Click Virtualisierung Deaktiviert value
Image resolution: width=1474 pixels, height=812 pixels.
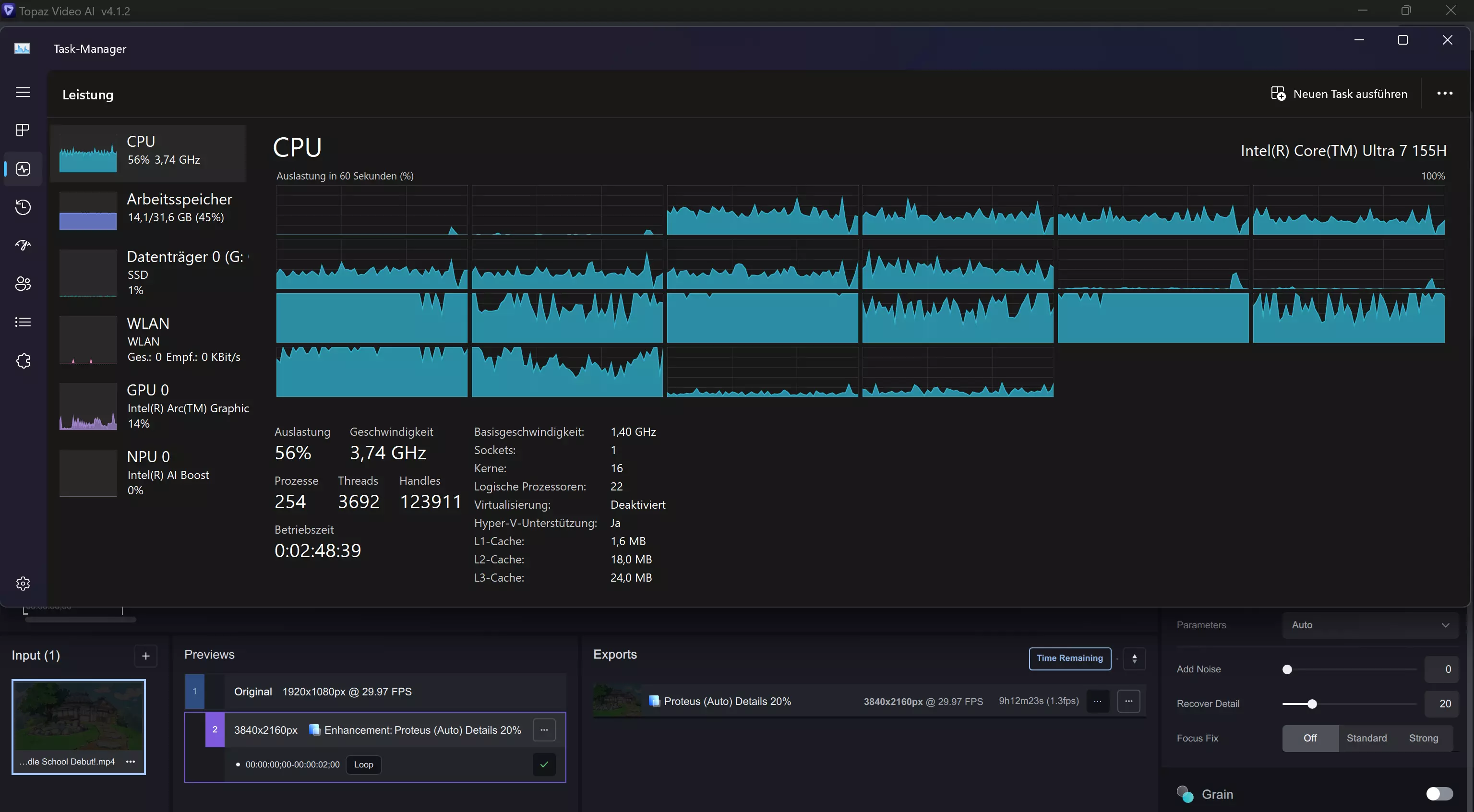point(638,505)
